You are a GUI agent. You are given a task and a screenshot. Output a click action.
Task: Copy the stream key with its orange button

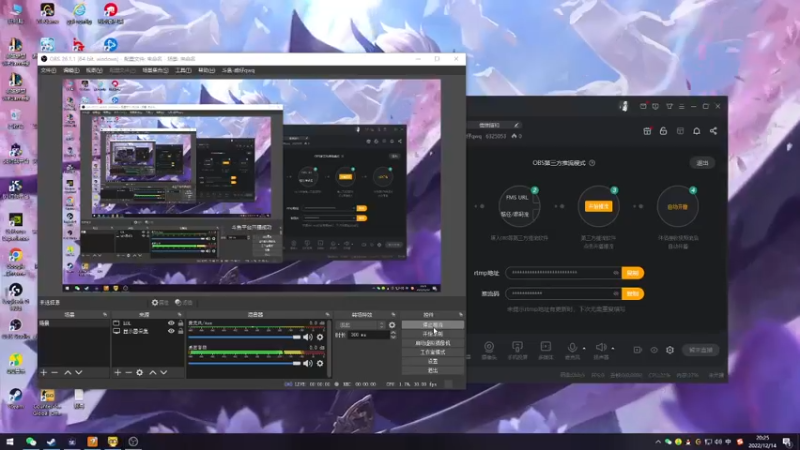pos(633,294)
